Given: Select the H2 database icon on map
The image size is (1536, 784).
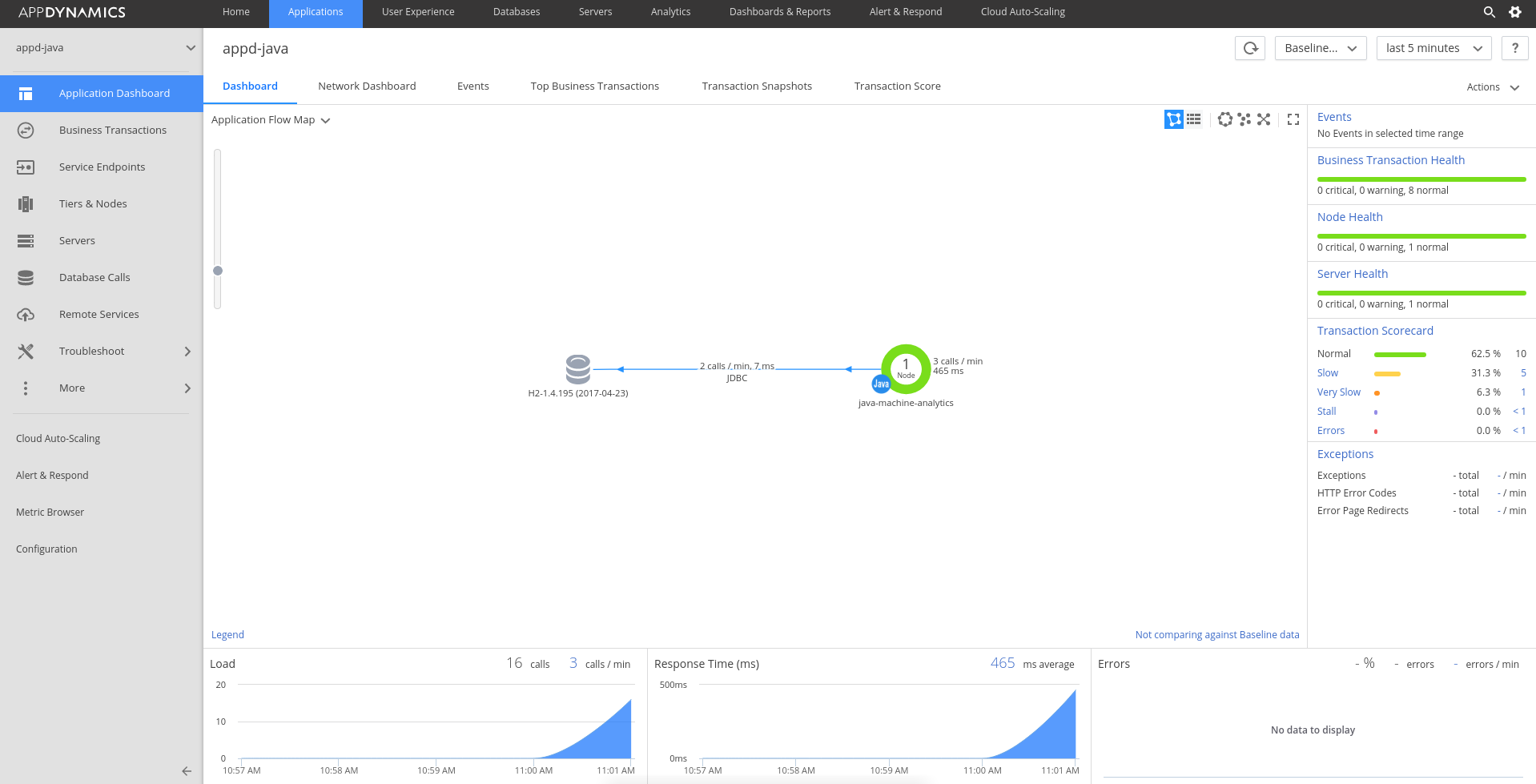Looking at the screenshot, I should (x=578, y=369).
